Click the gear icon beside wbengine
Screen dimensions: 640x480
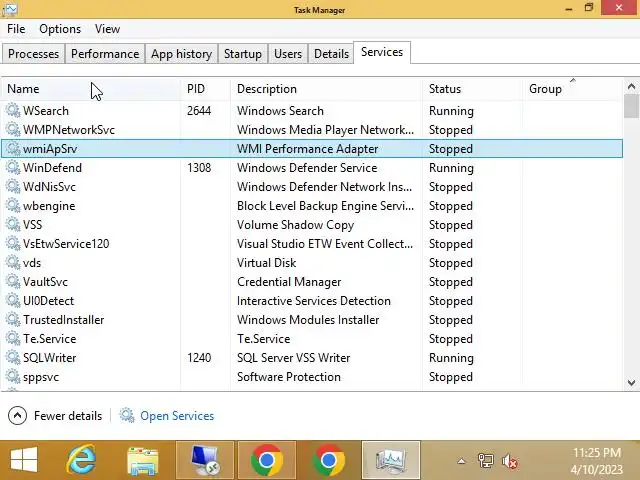[13, 206]
